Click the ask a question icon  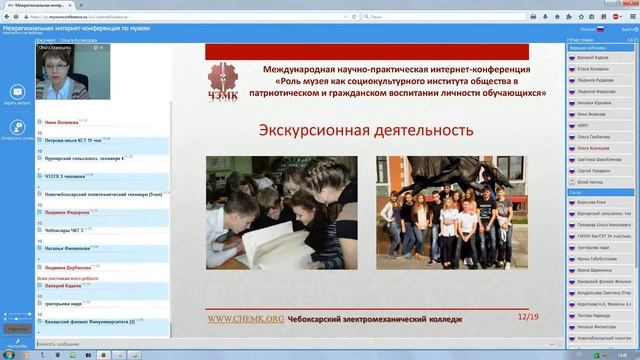coord(17,92)
